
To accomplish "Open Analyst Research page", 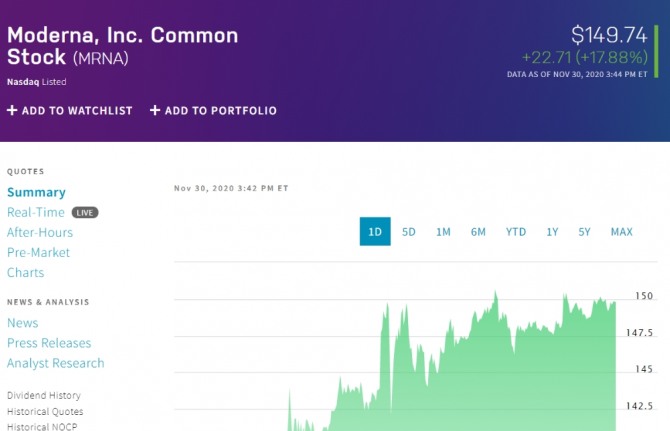I will coord(55,363).
